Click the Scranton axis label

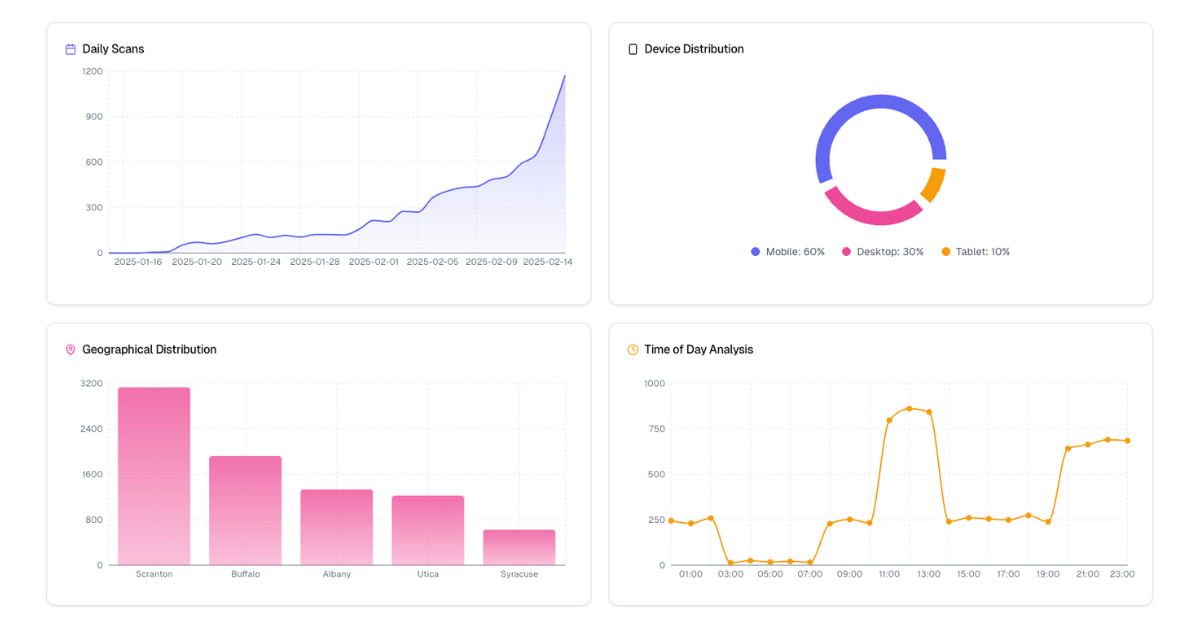(154, 574)
